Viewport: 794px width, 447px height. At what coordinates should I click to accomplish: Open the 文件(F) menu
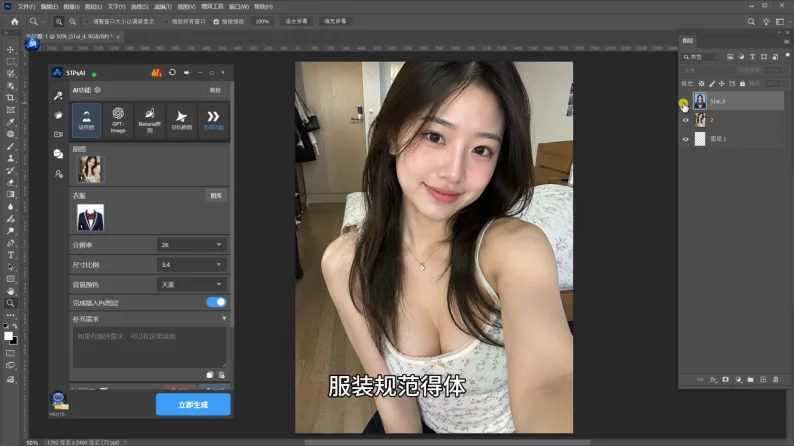pos(26,7)
